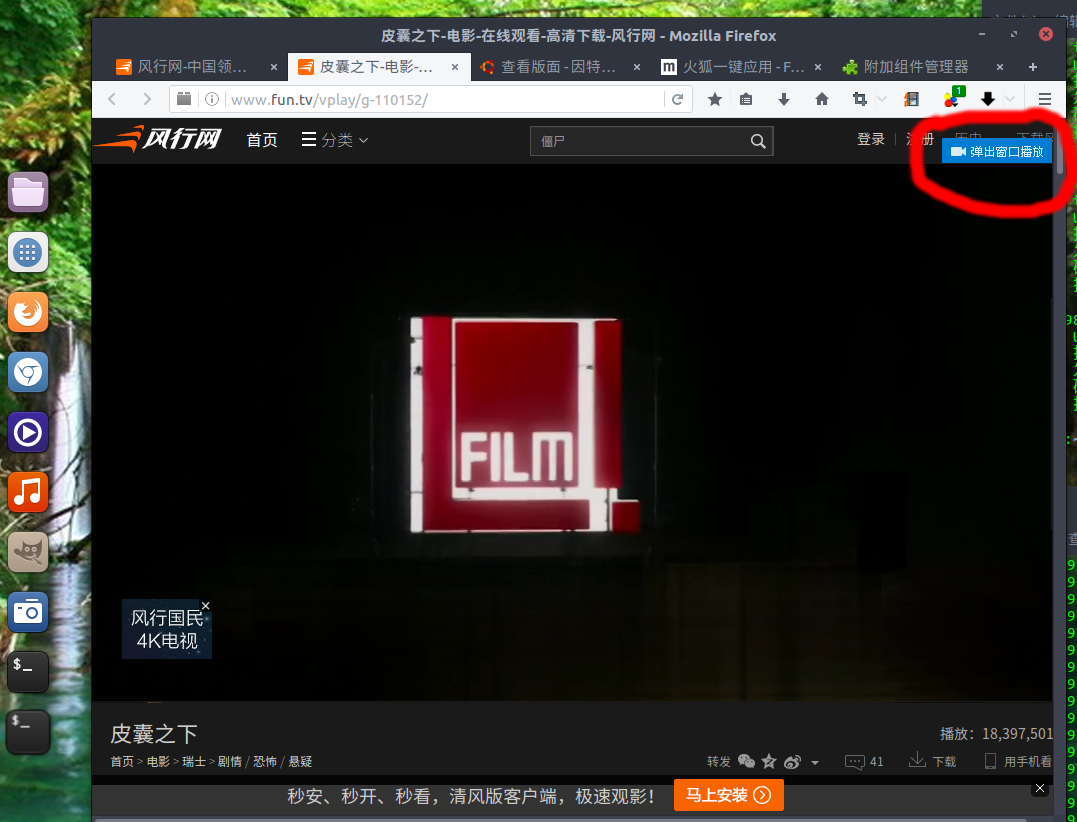This screenshot has height=822, width=1077.
Task: Click the colored balls extension with badge 1
Action: (x=953, y=98)
